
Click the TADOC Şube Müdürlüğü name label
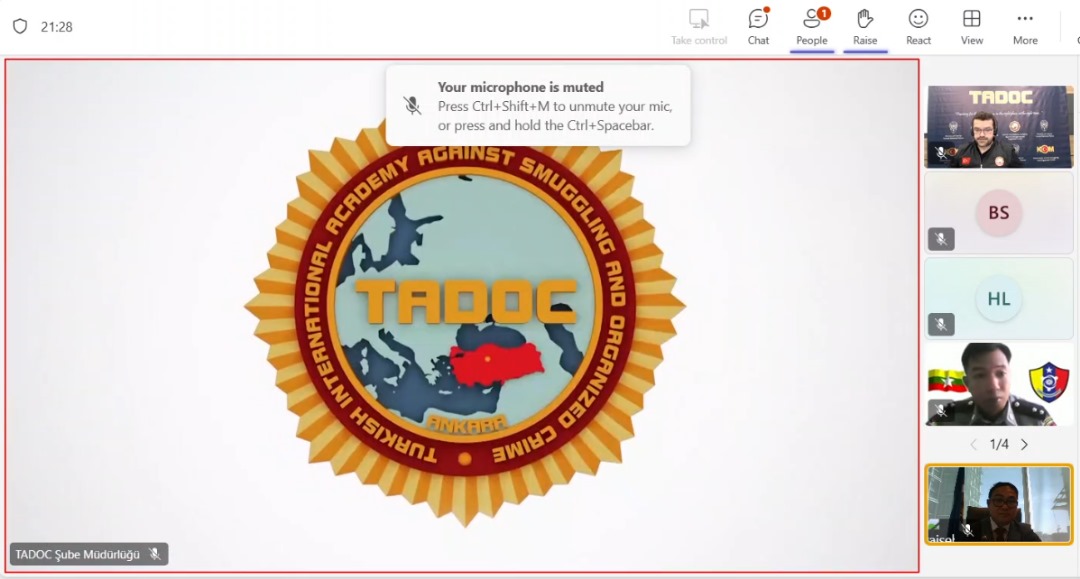tap(77, 554)
